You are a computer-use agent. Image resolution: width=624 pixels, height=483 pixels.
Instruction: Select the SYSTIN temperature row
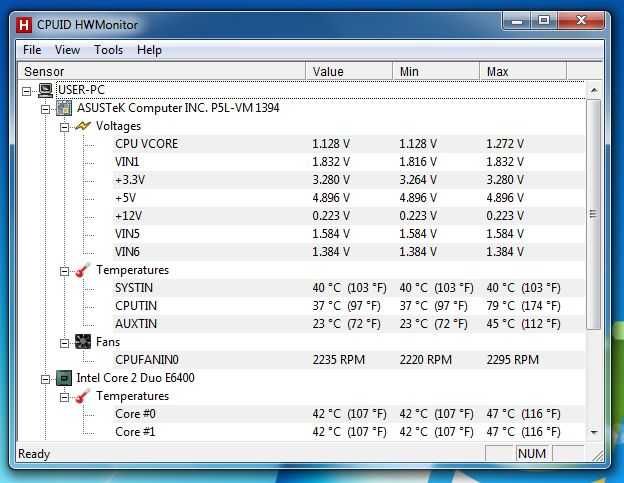[x=348, y=288]
